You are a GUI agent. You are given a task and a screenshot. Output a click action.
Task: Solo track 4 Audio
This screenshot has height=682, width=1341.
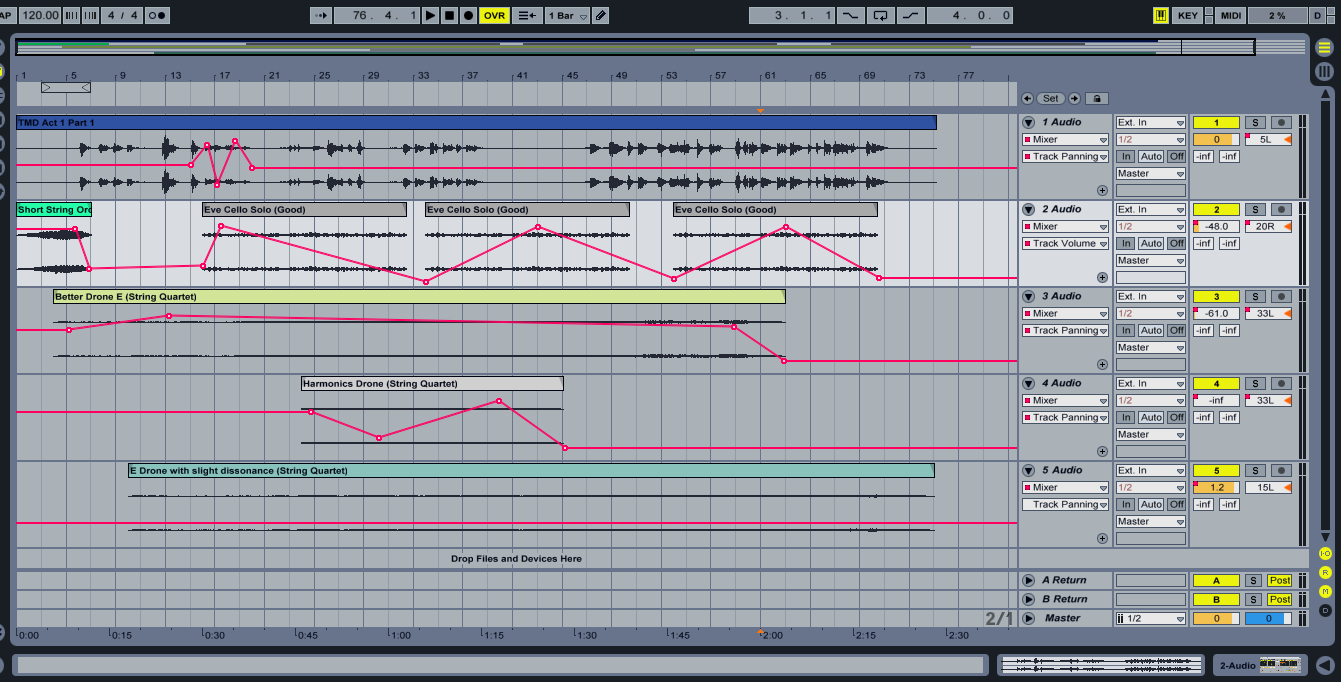pyautogui.click(x=1255, y=383)
